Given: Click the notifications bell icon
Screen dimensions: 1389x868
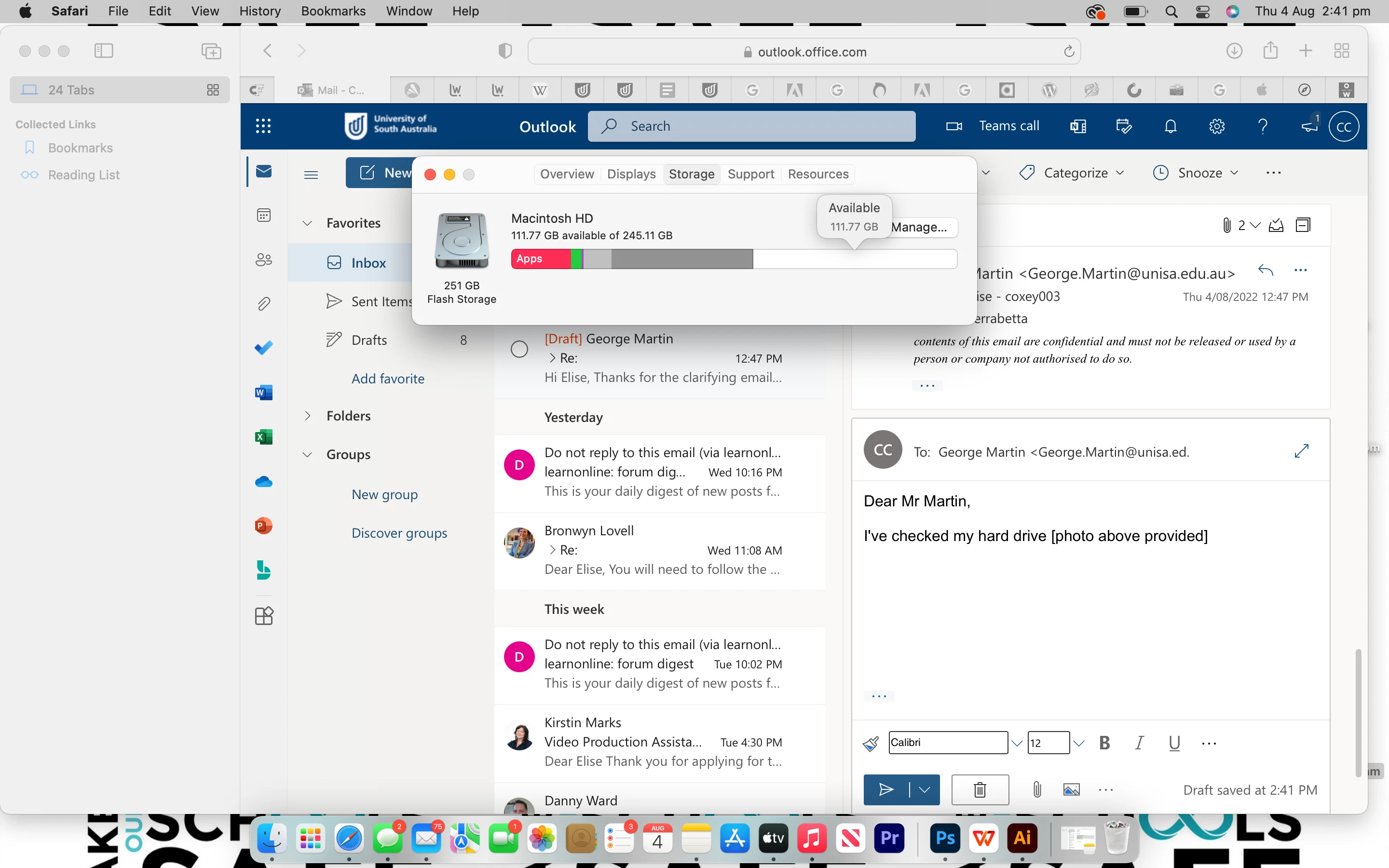Looking at the screenshot, I should (x=1171, y=126).
